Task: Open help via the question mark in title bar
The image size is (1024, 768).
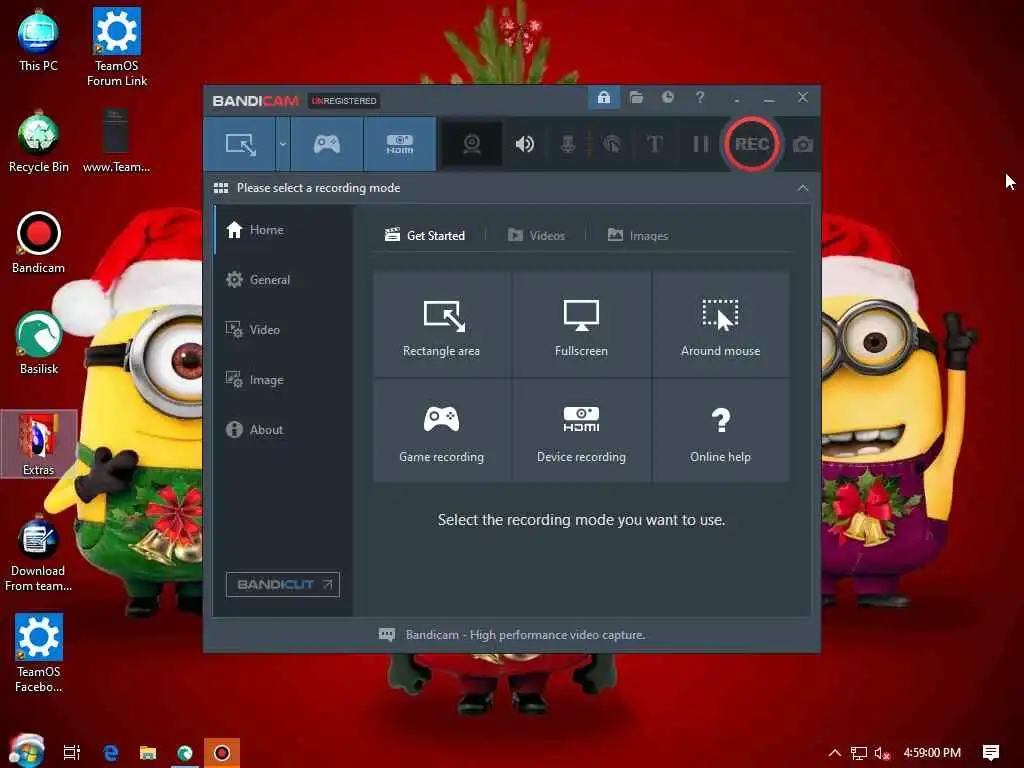Action: (x=700, y=97)
